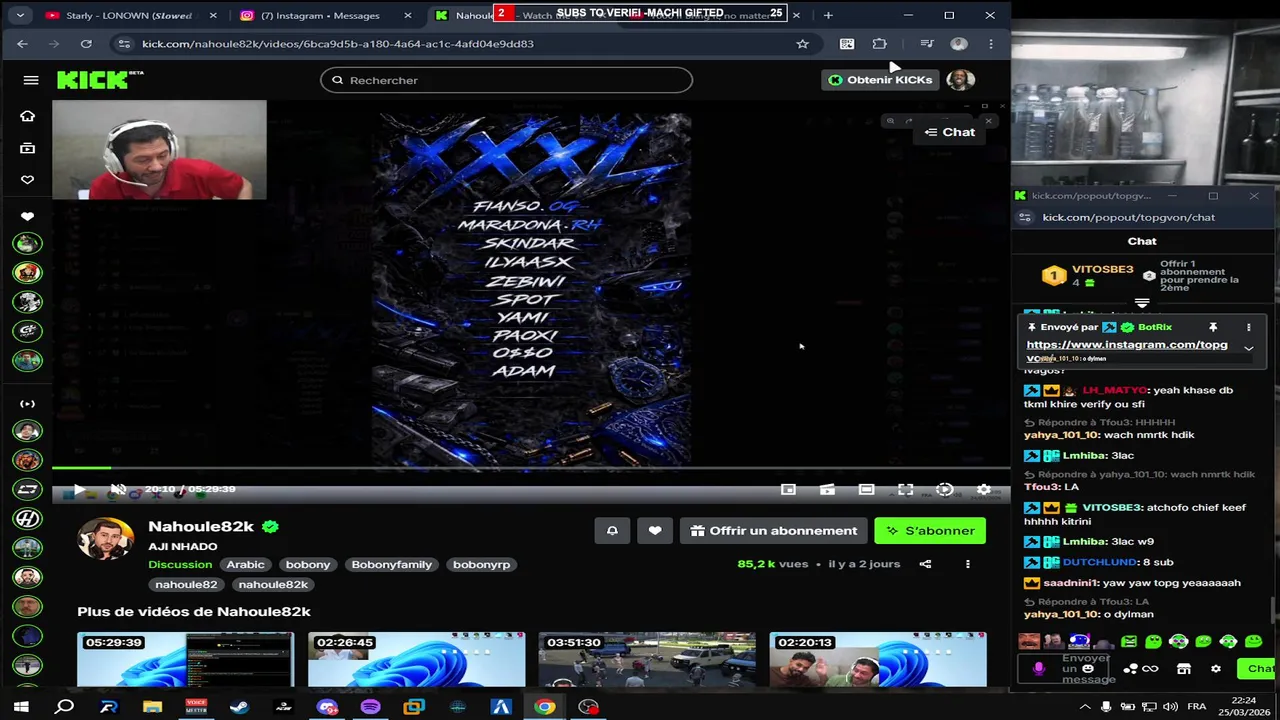Focus the Rechercher search field
1280x720 pixels.
(x=506, y=80)
